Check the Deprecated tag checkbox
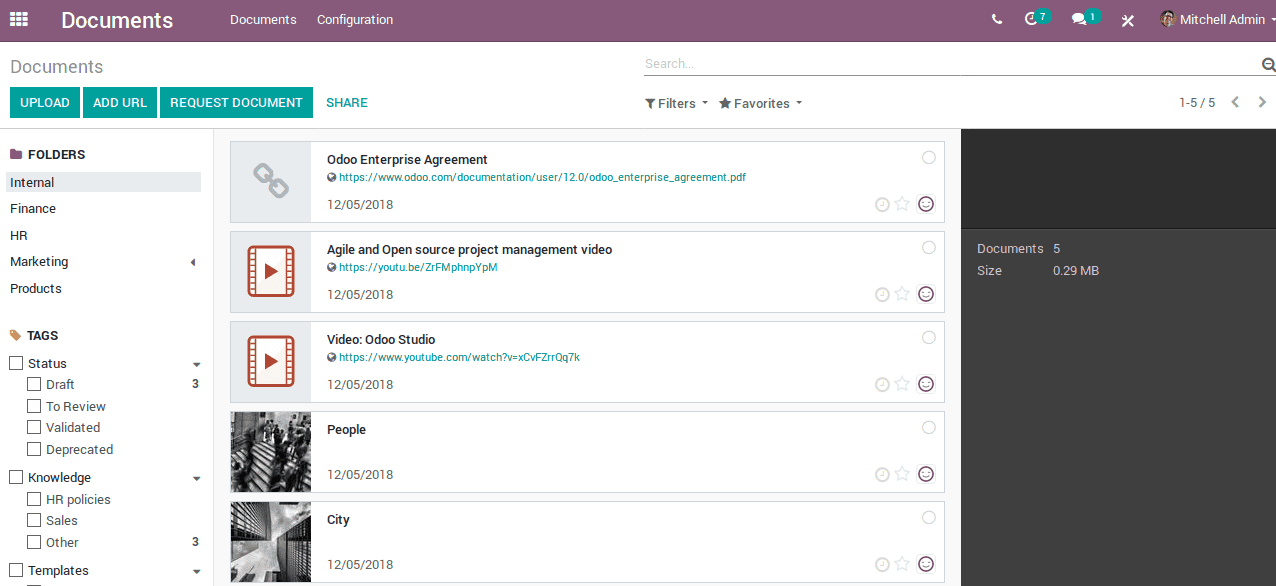This screenshot has width=1276, height=586. click(34, 449)
